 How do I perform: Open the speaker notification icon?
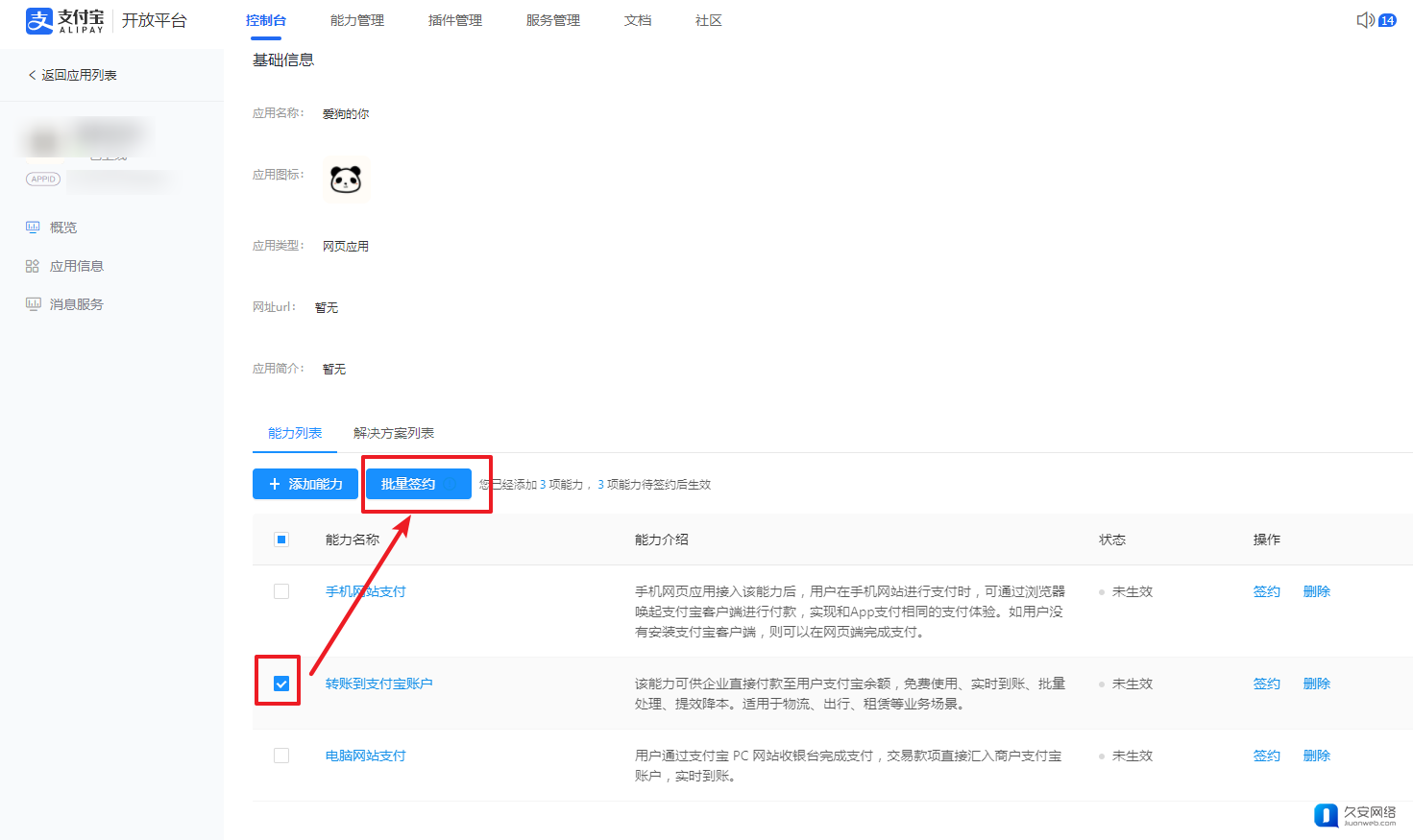pos(1364,20)
